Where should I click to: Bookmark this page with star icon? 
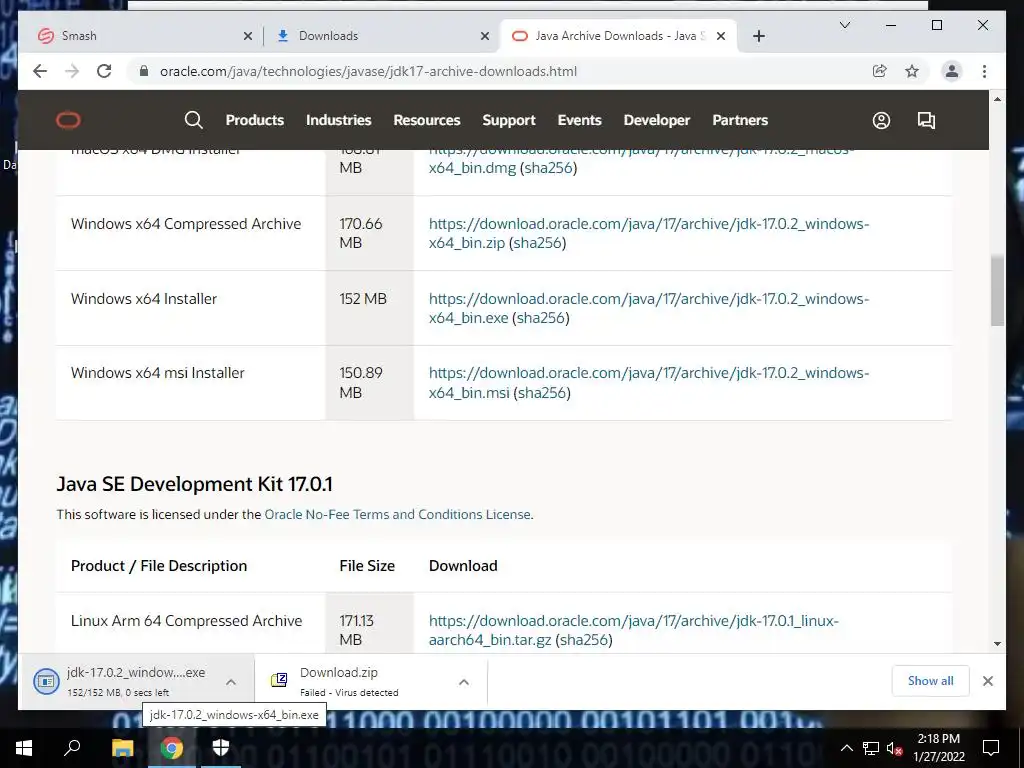tap(912, 71)
